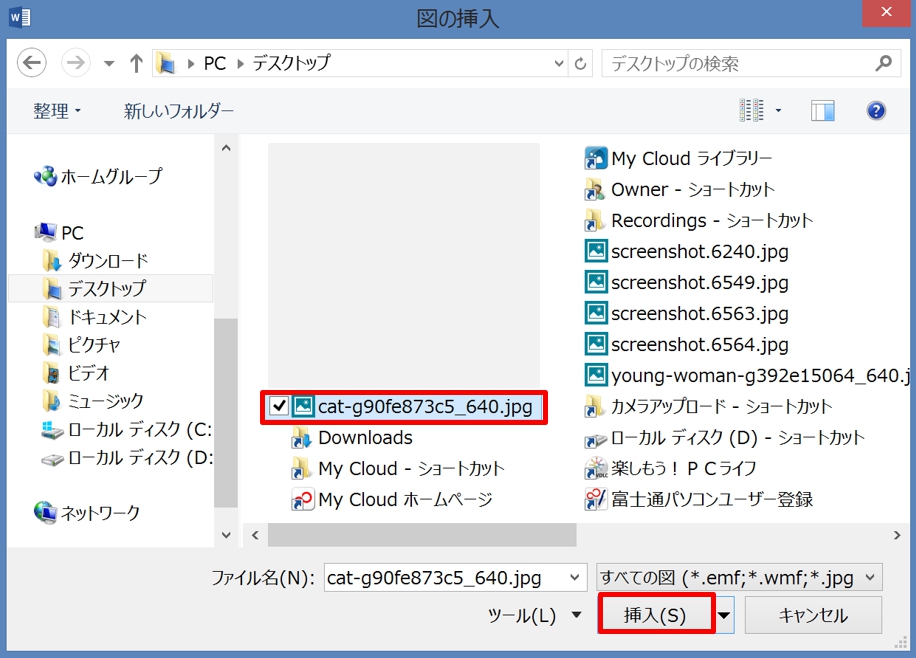Image resolution: width=916 pixels, height=658 pixels.
Task: Click the search magnifier icon
Action: (x=883, y=63)
